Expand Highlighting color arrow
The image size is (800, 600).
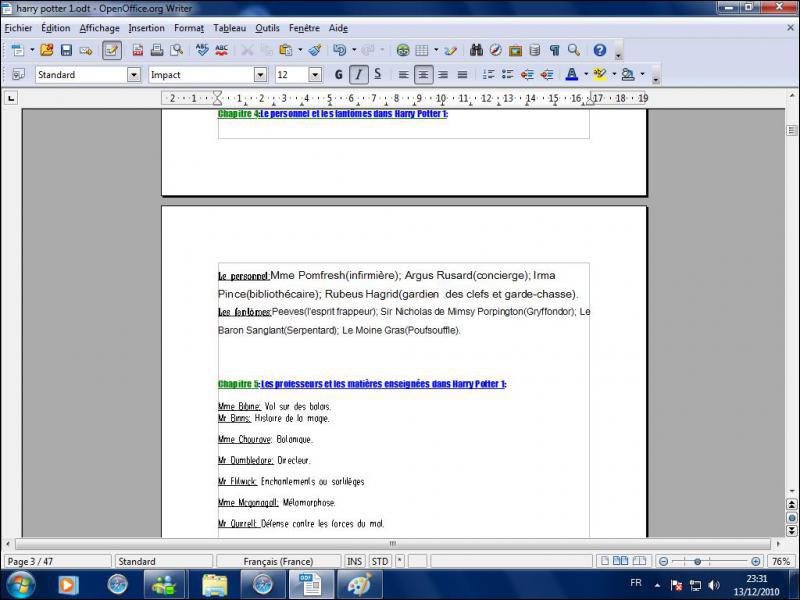pos(614,74)
